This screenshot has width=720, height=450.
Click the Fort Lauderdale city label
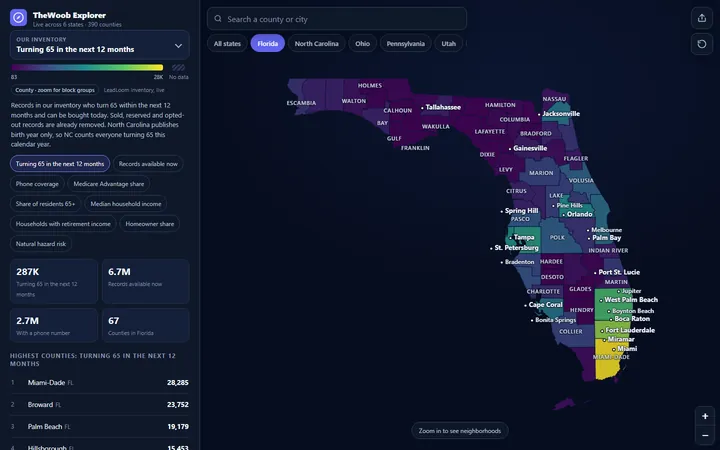[x=630, y=330]
